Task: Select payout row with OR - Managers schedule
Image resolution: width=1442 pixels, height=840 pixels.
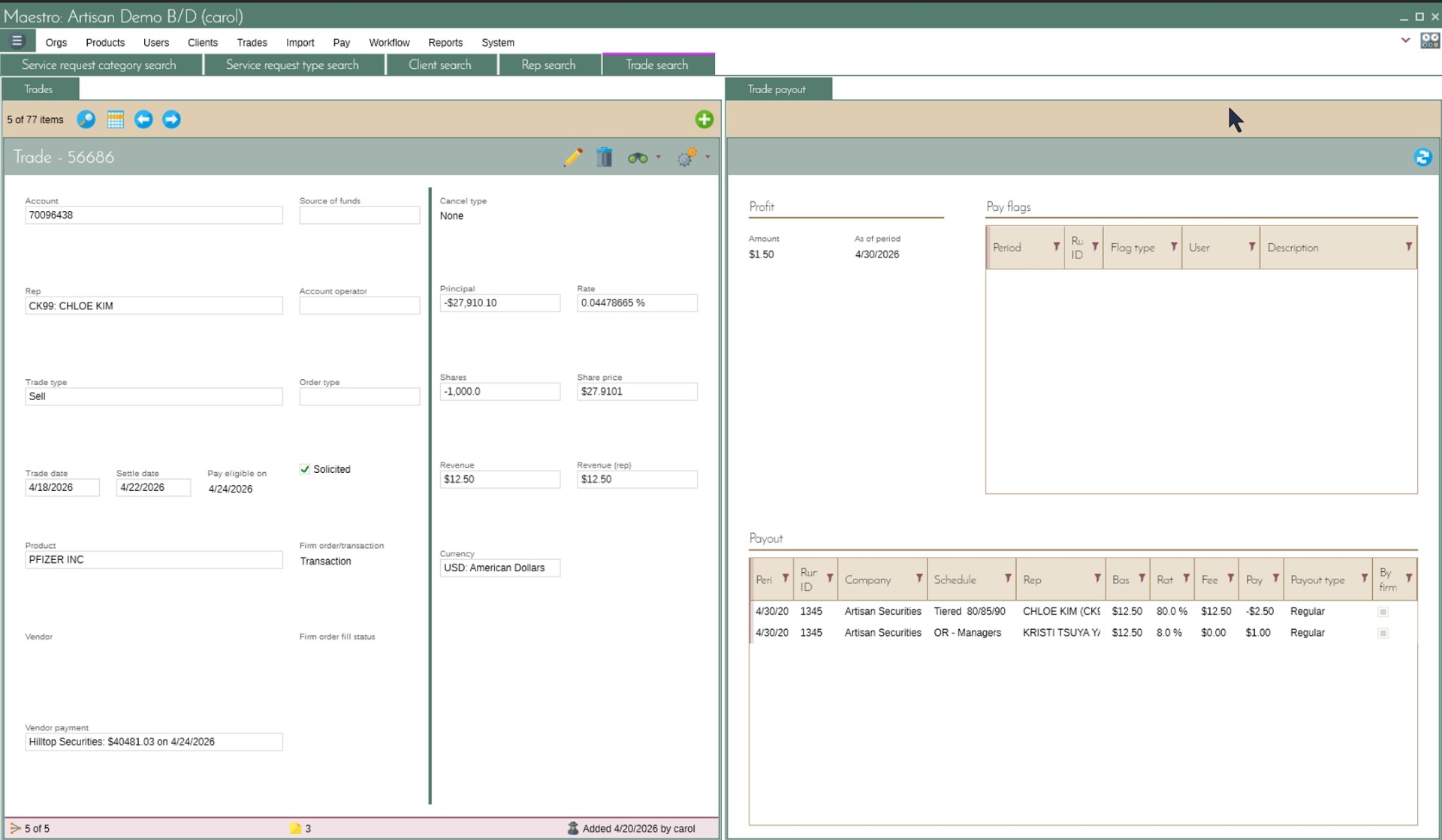Action: click(x=1082, y=633)
